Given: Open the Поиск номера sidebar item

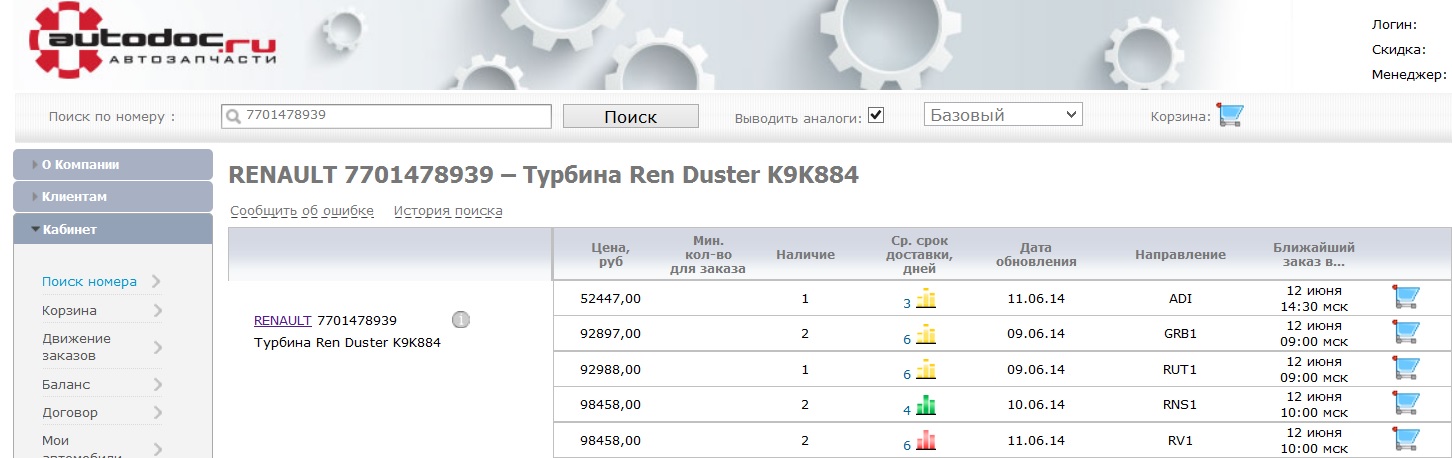Looking at the screenshot, I should [x=89, y=282].
